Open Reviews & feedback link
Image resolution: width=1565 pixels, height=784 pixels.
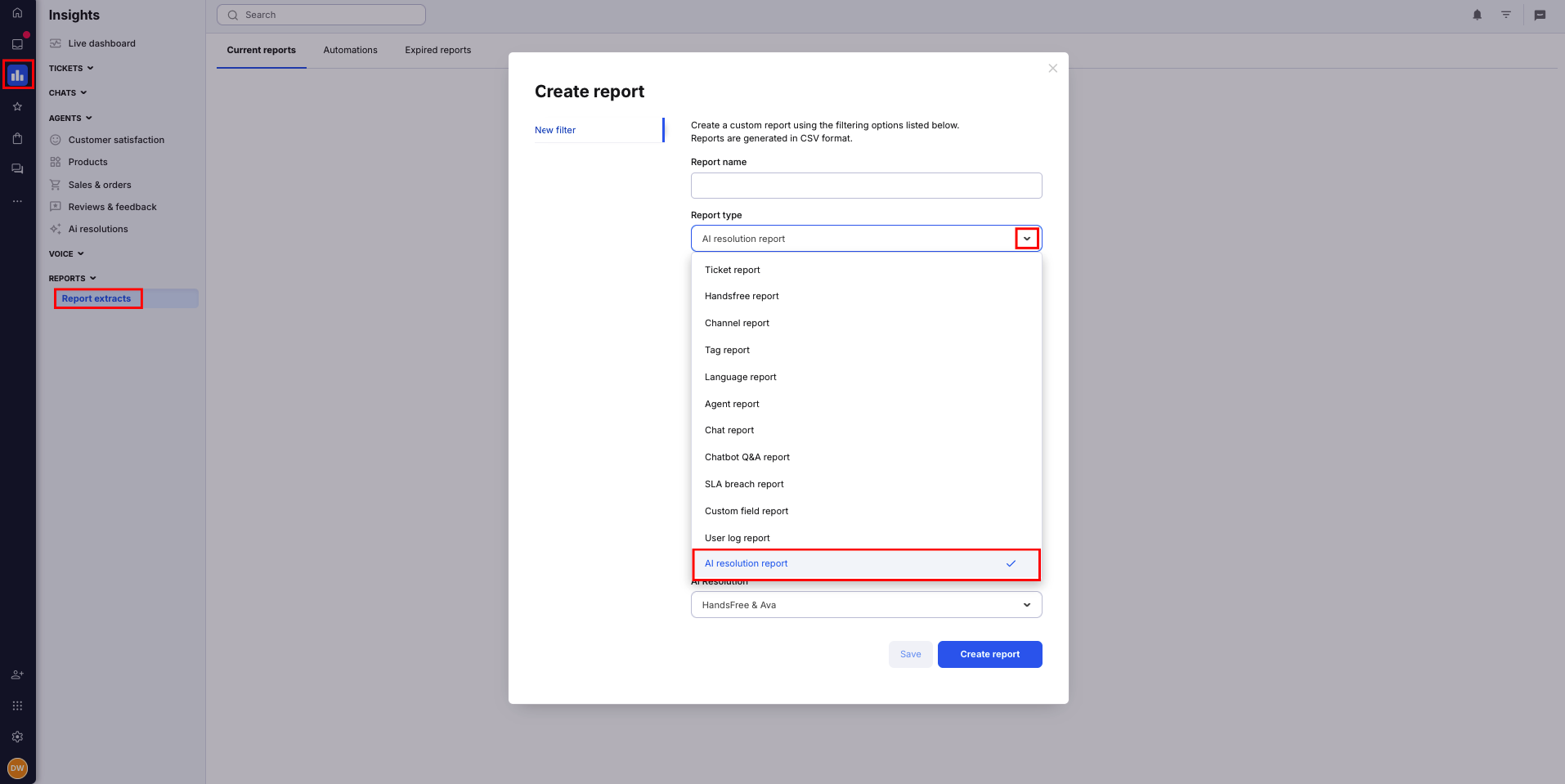click(x=113, y=207)
